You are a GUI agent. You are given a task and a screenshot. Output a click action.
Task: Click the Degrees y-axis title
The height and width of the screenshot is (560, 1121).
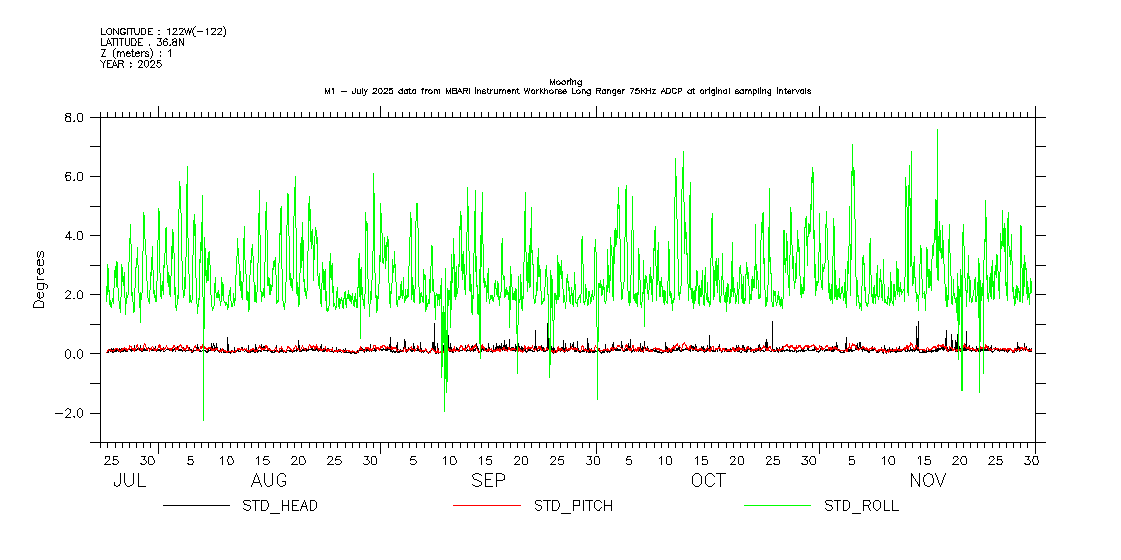coord(40,279)
